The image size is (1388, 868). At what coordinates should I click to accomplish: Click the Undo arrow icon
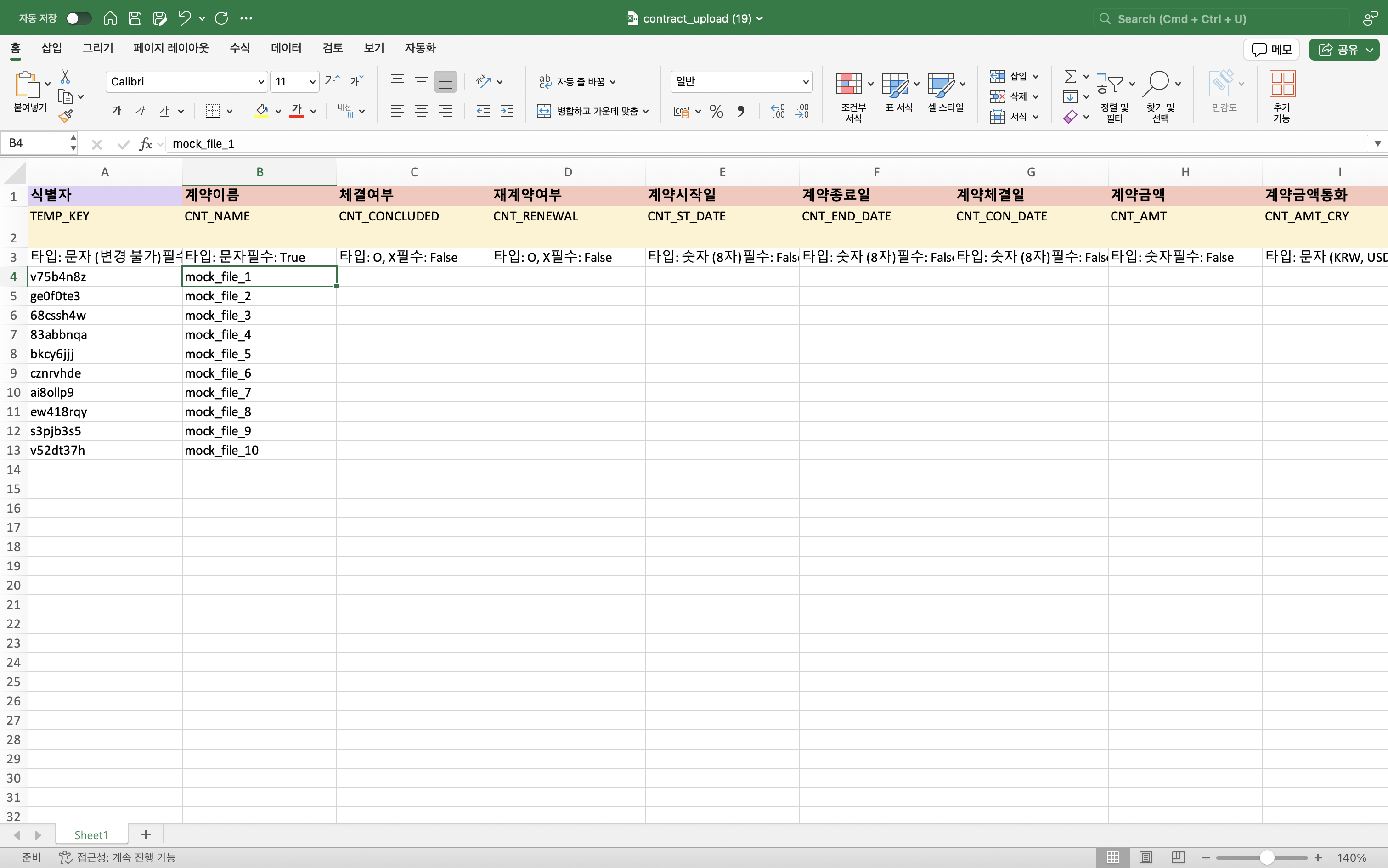pyautogui.click(x=184, y=18)
